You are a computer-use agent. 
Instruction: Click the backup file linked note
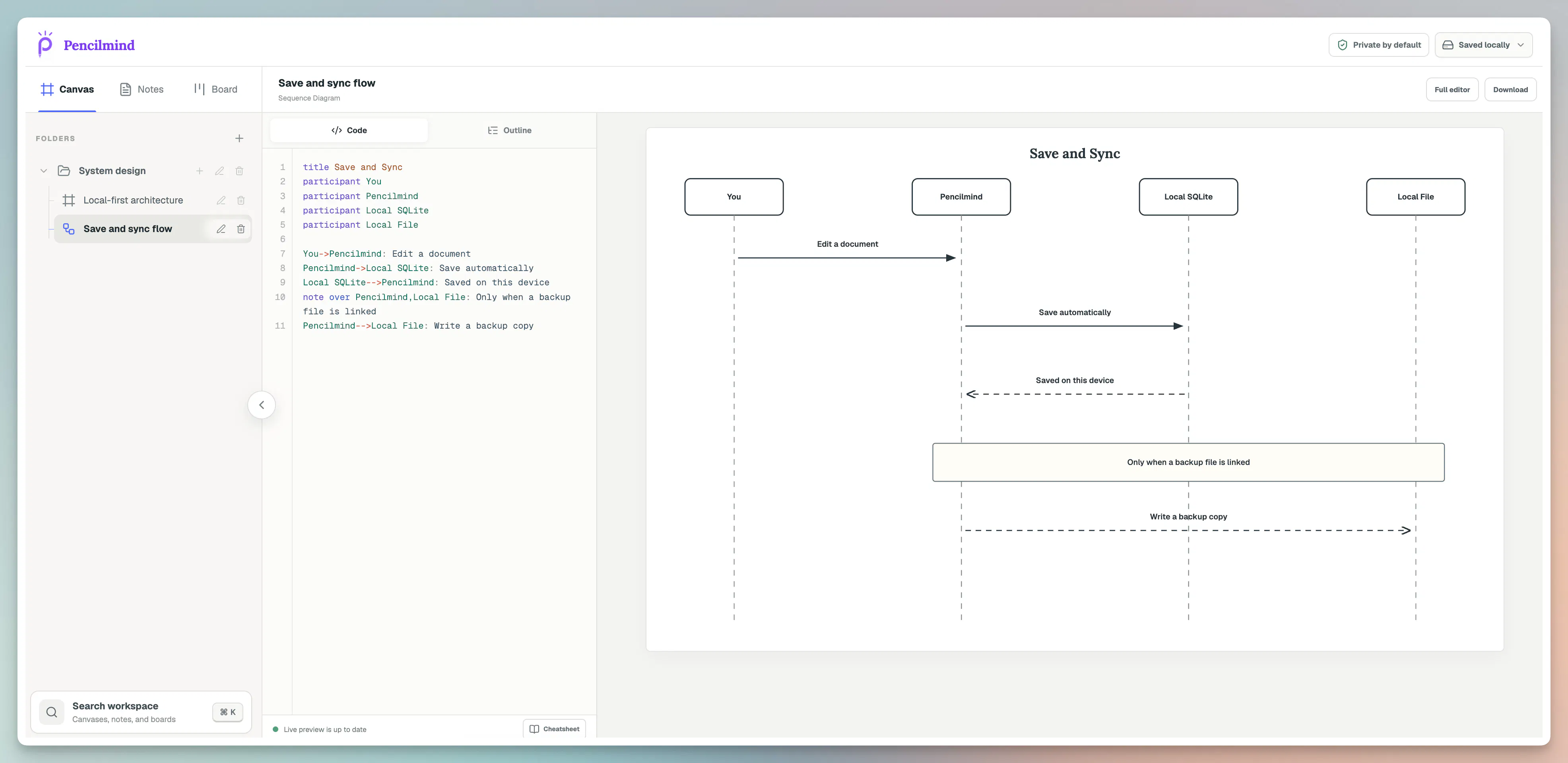(1188, 463)
